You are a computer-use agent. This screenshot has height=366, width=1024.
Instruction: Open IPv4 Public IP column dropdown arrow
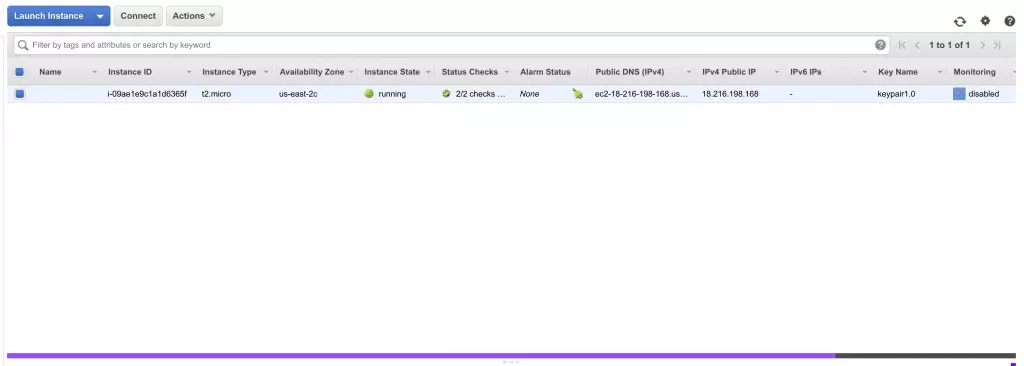[776, 72]
